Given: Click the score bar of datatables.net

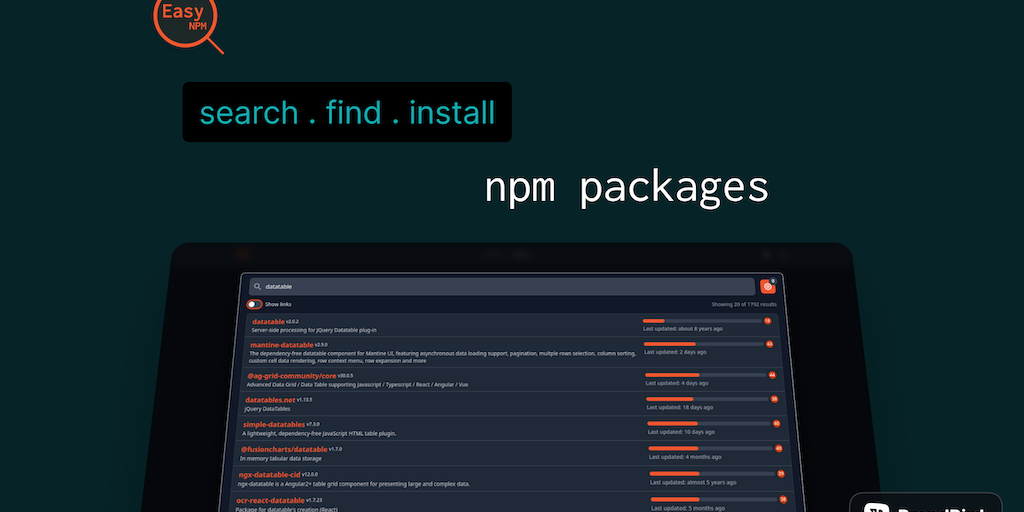Looking at the screenshot, I should tap(707, 399).
